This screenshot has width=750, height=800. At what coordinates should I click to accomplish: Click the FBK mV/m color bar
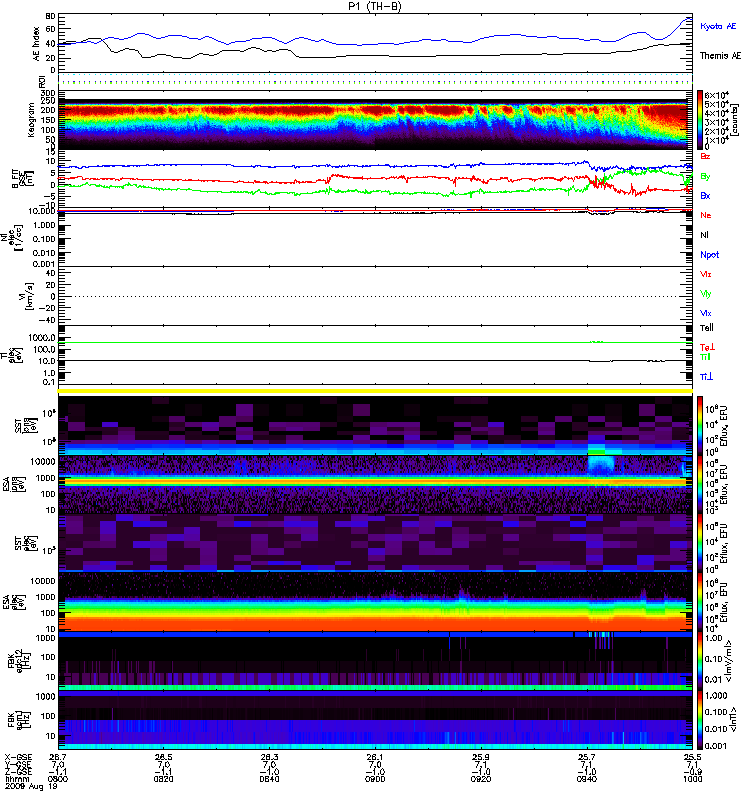700,661
